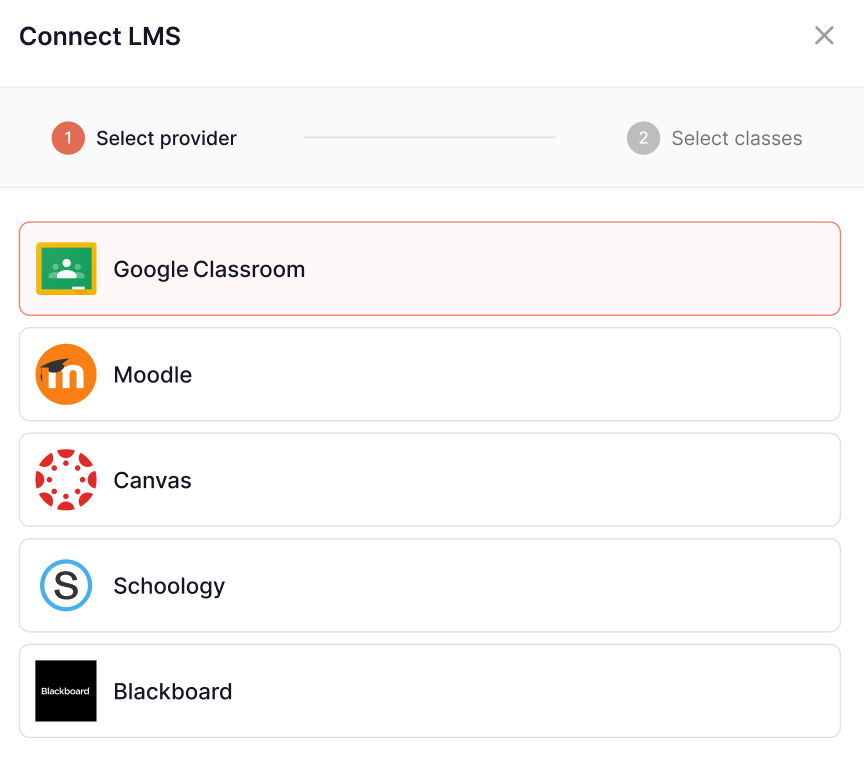Open the Select provider step
Viewport: 864px width, 768px height.
(144, 138)
